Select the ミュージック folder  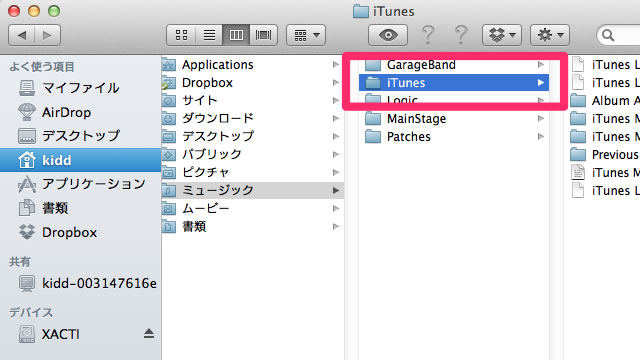(x=253, y=190)
